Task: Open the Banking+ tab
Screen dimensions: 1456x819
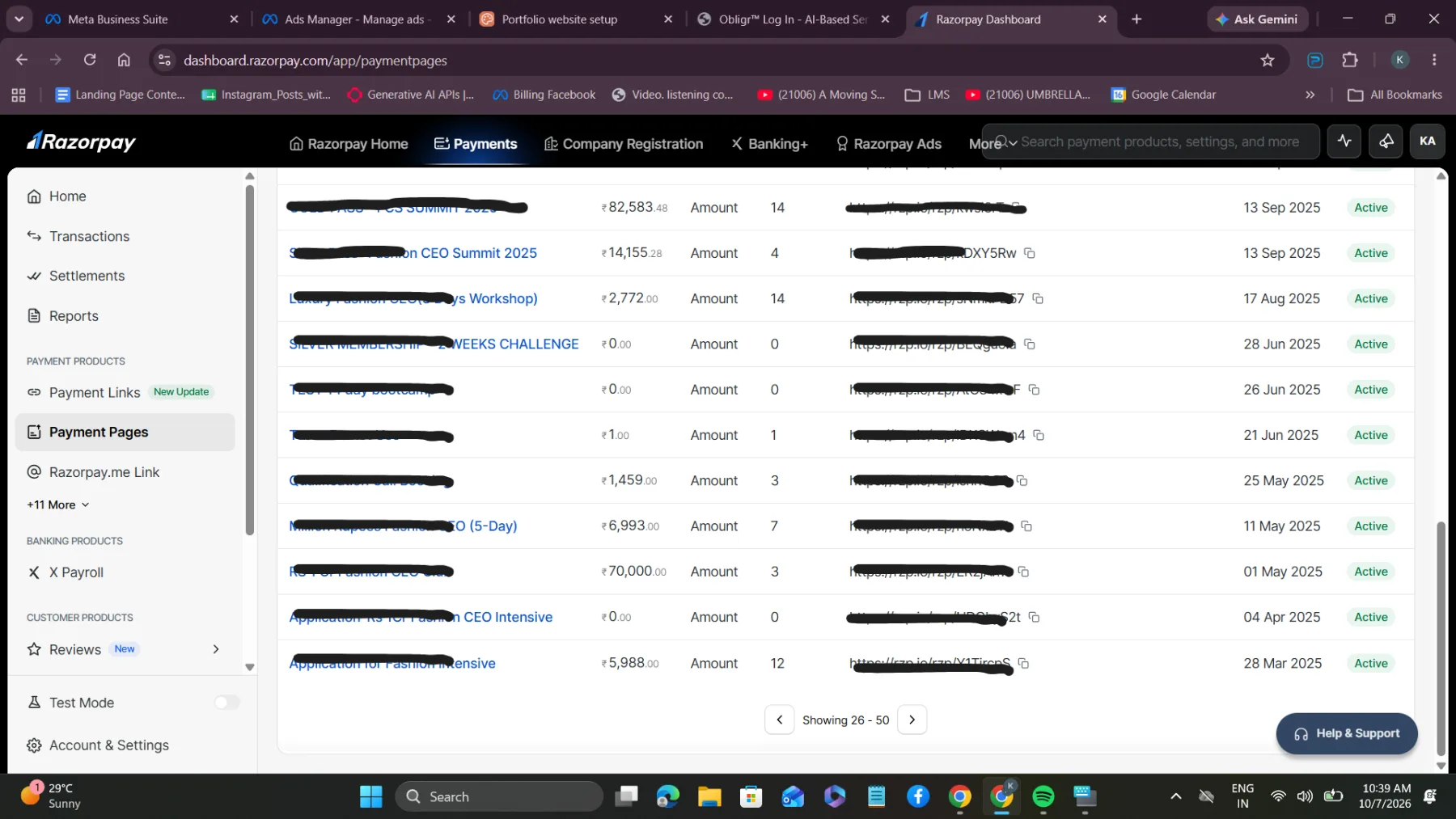Action: [x=769, y=144]
